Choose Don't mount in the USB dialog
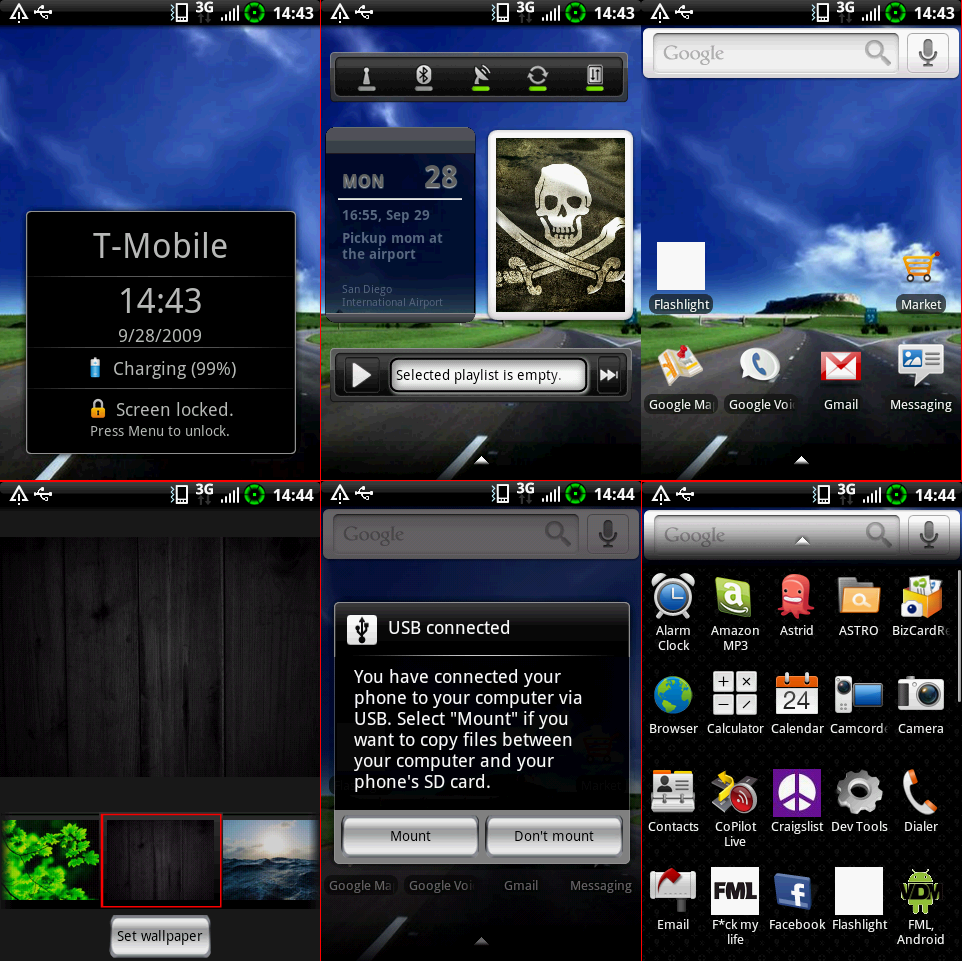The height and width of the screenshot is (961, 962). [554, 836]
